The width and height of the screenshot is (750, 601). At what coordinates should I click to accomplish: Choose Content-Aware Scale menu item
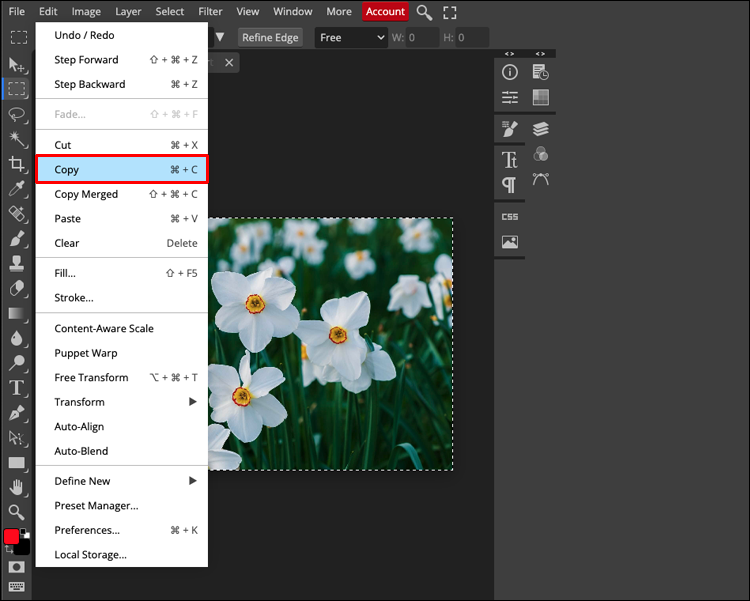(104, 329)
